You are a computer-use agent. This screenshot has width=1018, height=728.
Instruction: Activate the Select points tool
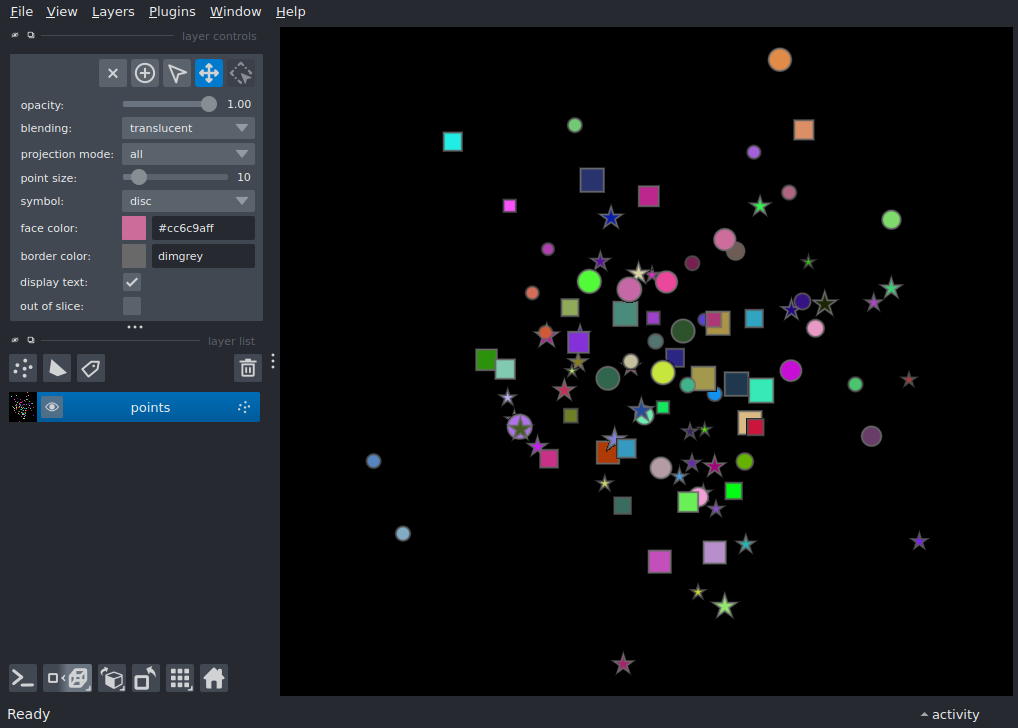click(177, 72)
